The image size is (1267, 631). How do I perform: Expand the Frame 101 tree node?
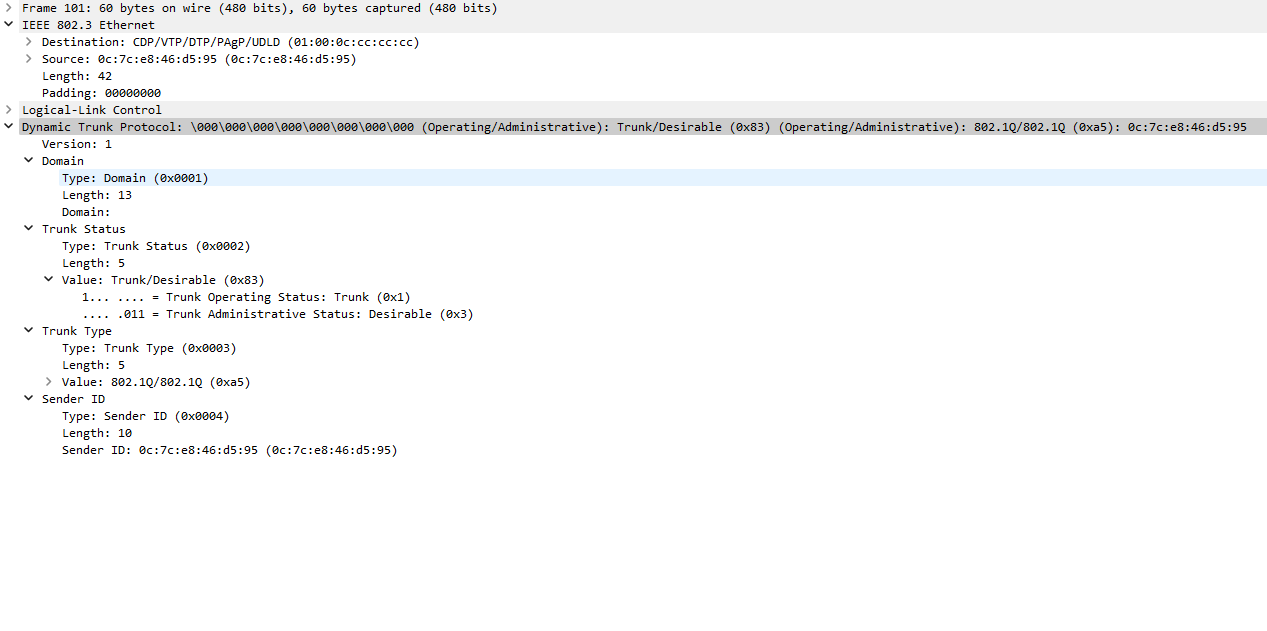click(x=8, y=8)
